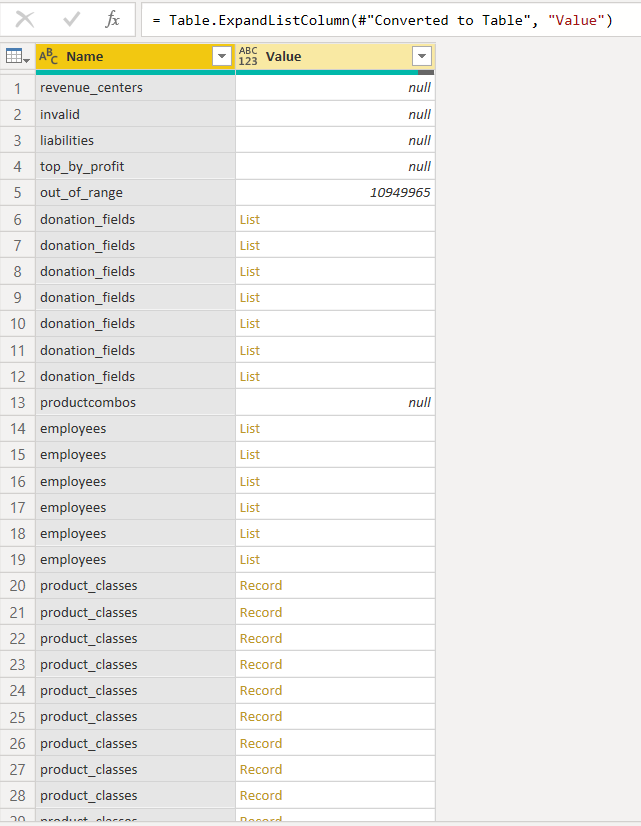Select row number 1 header
Image resolution: width=641 pixels, height=826 pixels.
point(17,88)
